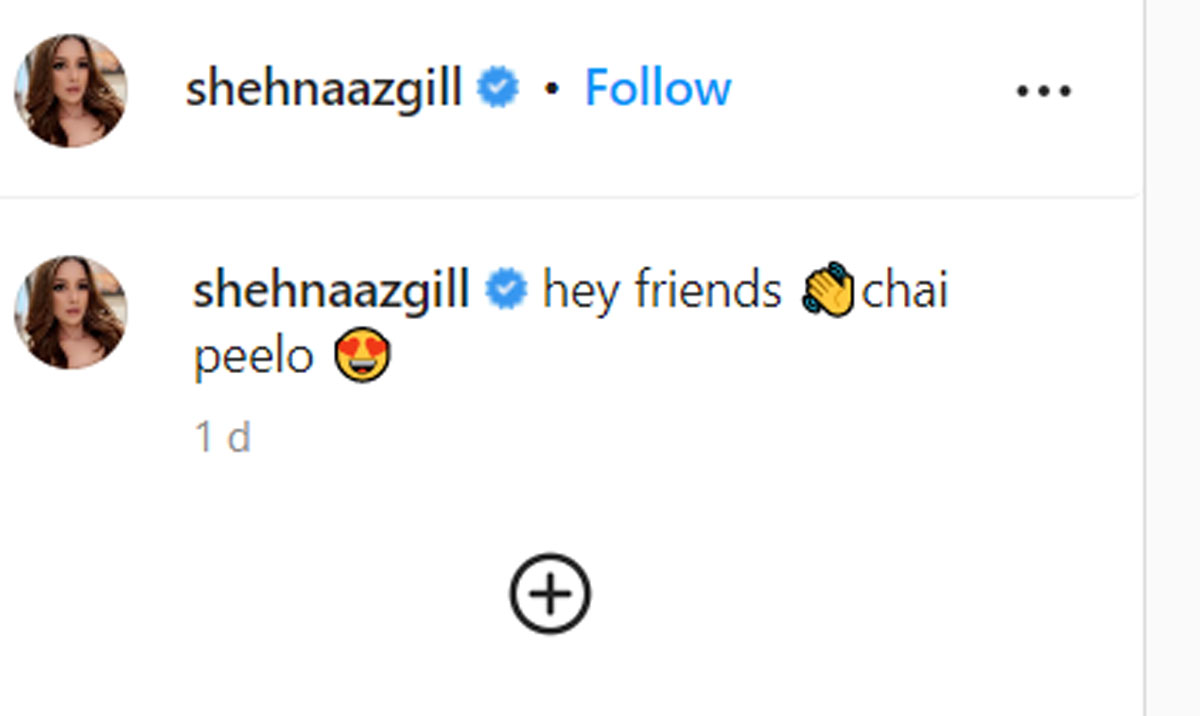This screenshot has height=716, width=1200.
Task: Click the dot separator before Follow
Action: 551,90
